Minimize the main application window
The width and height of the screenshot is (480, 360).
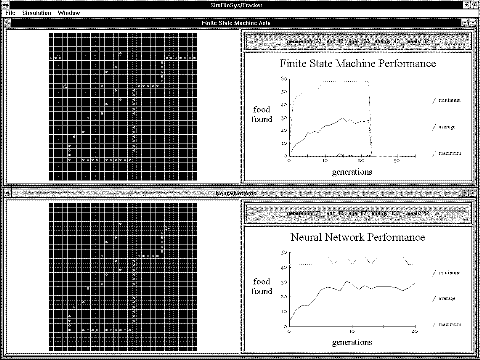point(467,5)
